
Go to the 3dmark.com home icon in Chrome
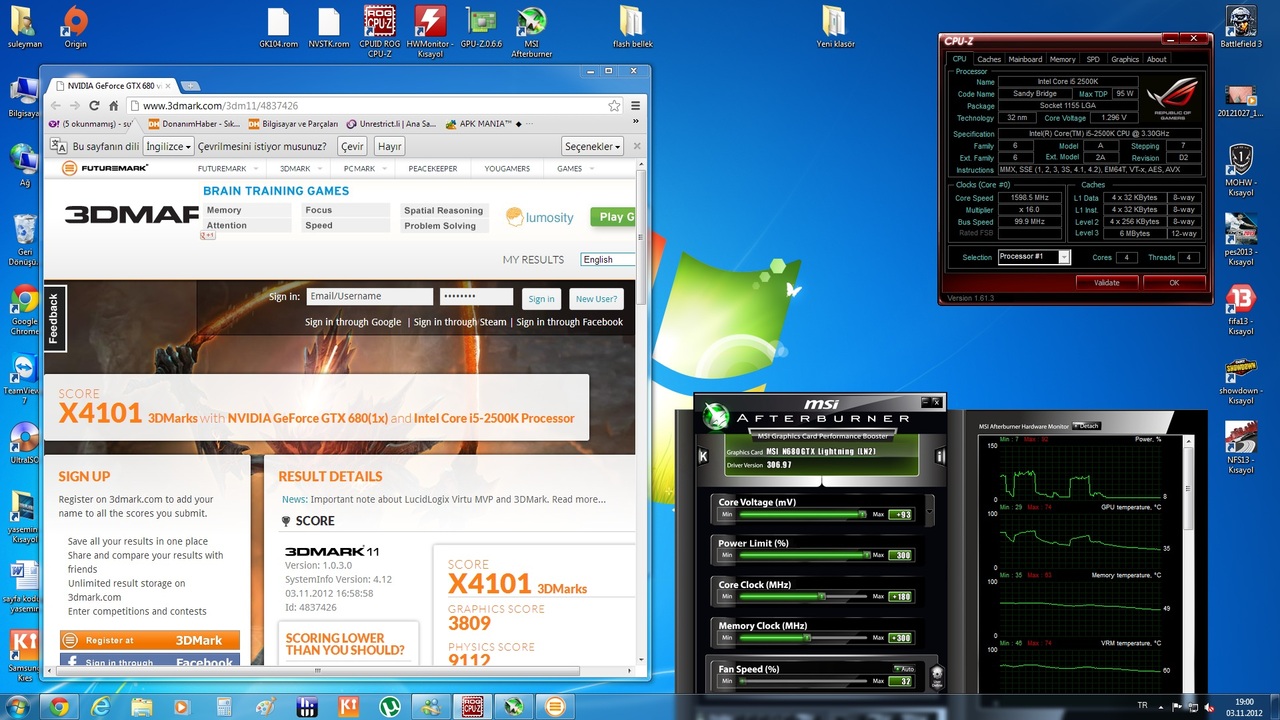pos(114,105)
